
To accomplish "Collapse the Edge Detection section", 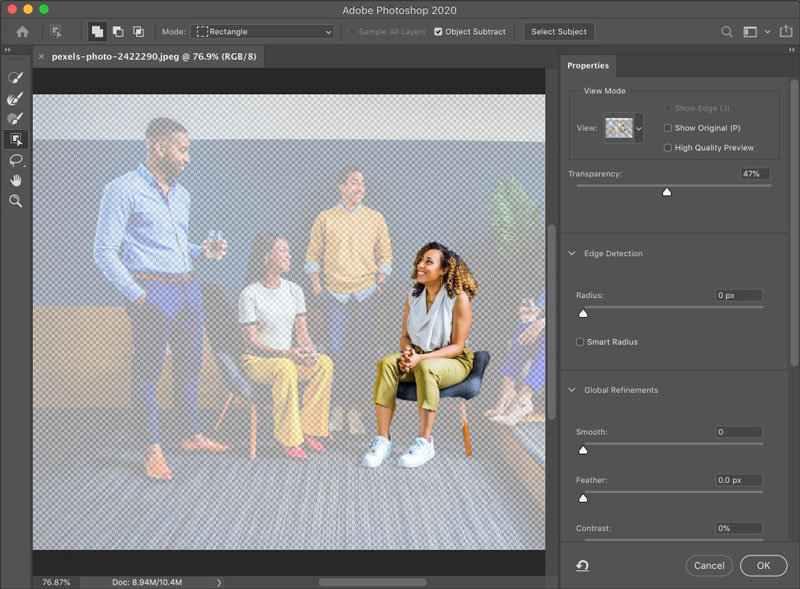I will point(571,254).
